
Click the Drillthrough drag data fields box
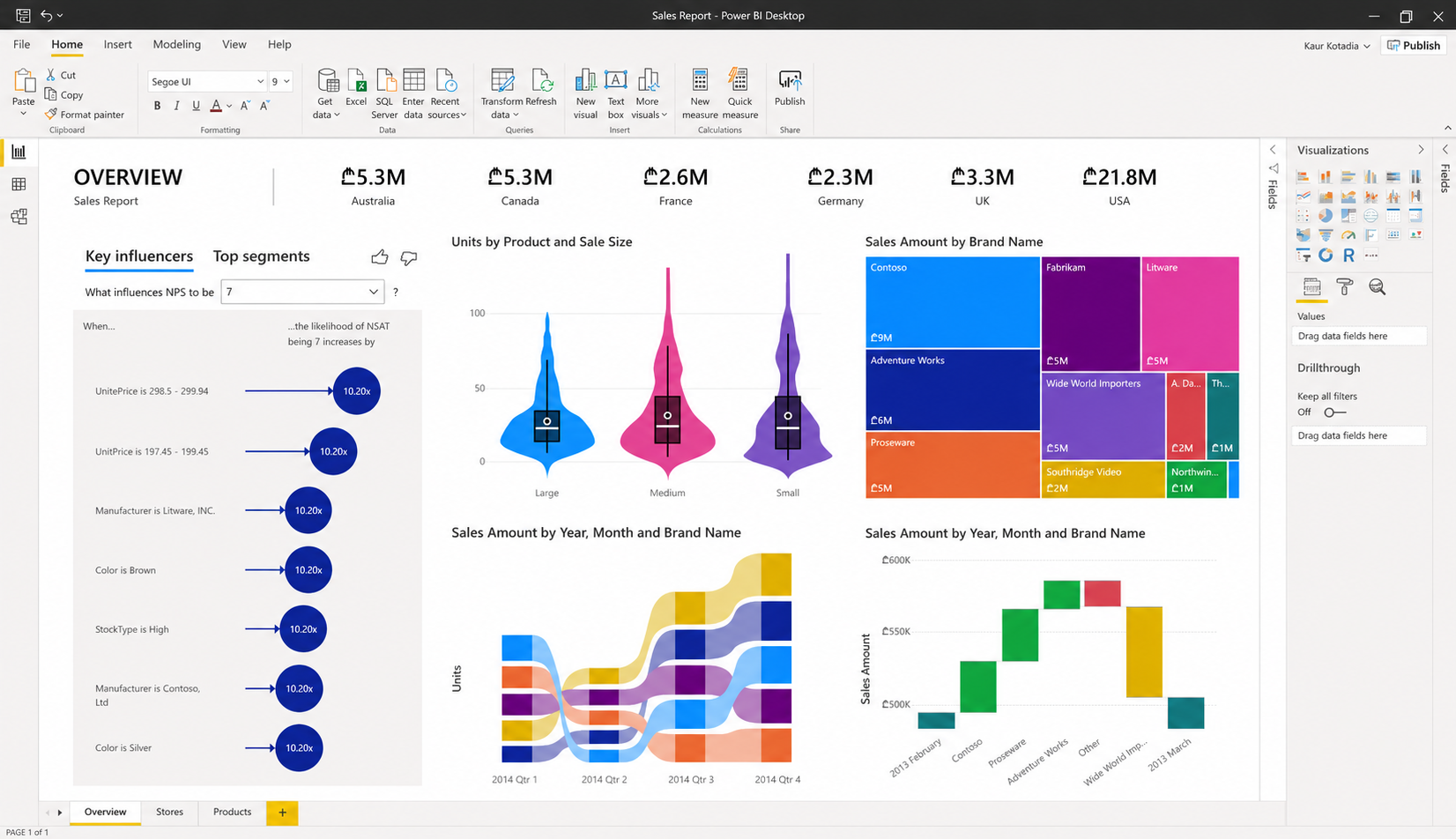[x=1358, y=435]
